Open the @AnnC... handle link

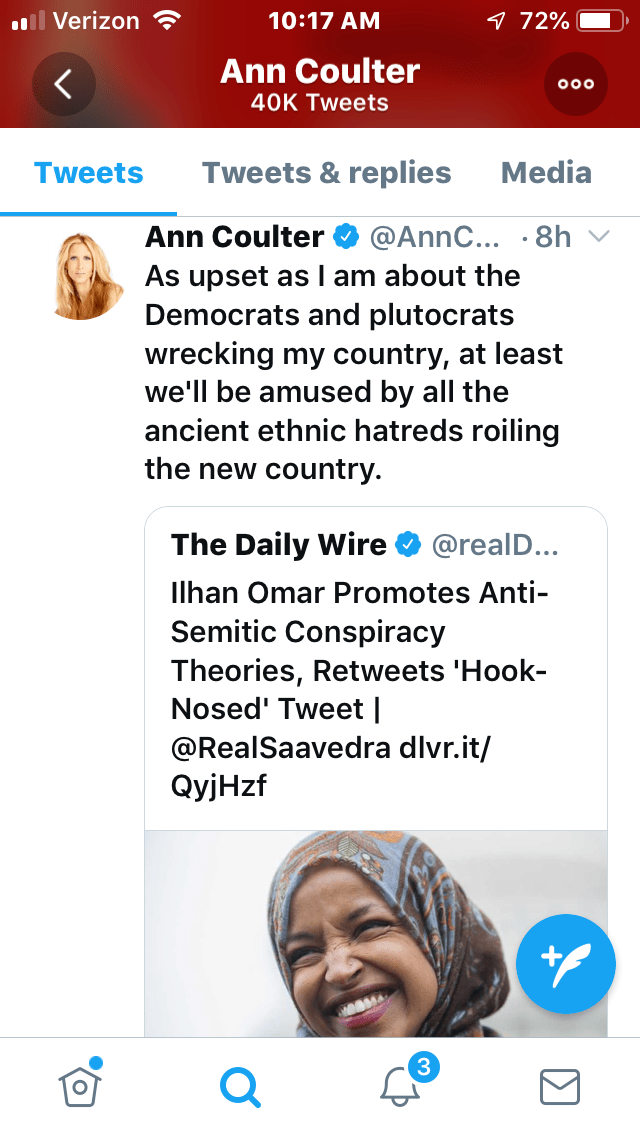(x=434, y=237)
